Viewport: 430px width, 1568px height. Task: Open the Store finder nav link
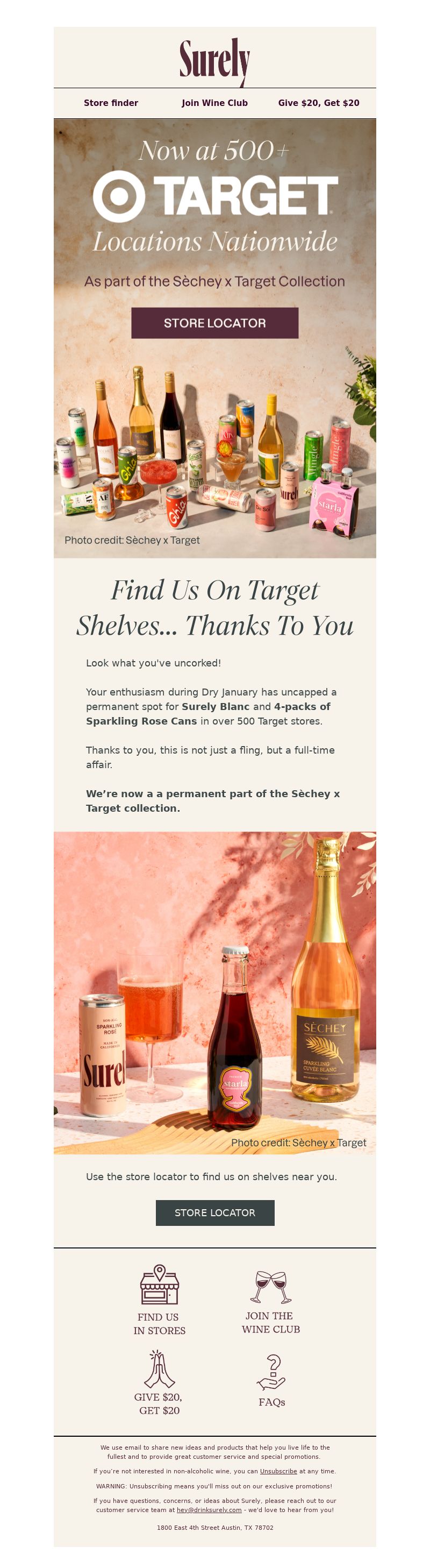tap(111, 103)
